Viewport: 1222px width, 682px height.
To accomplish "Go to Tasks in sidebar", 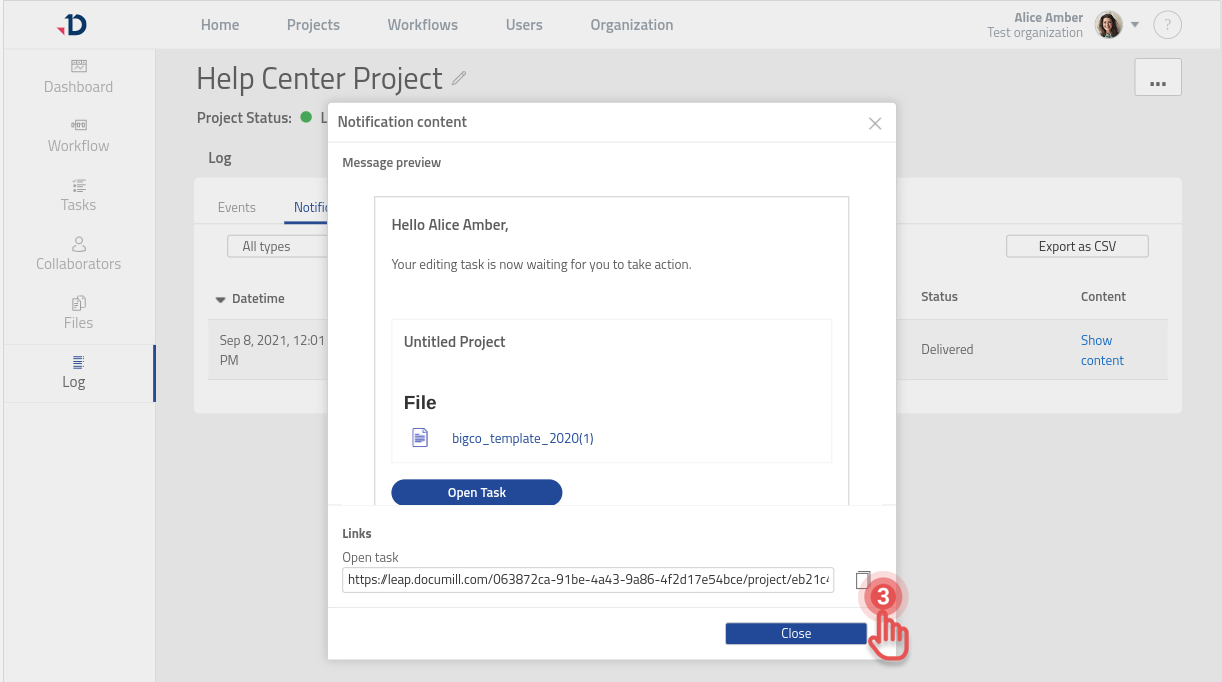I will (78, 195).
